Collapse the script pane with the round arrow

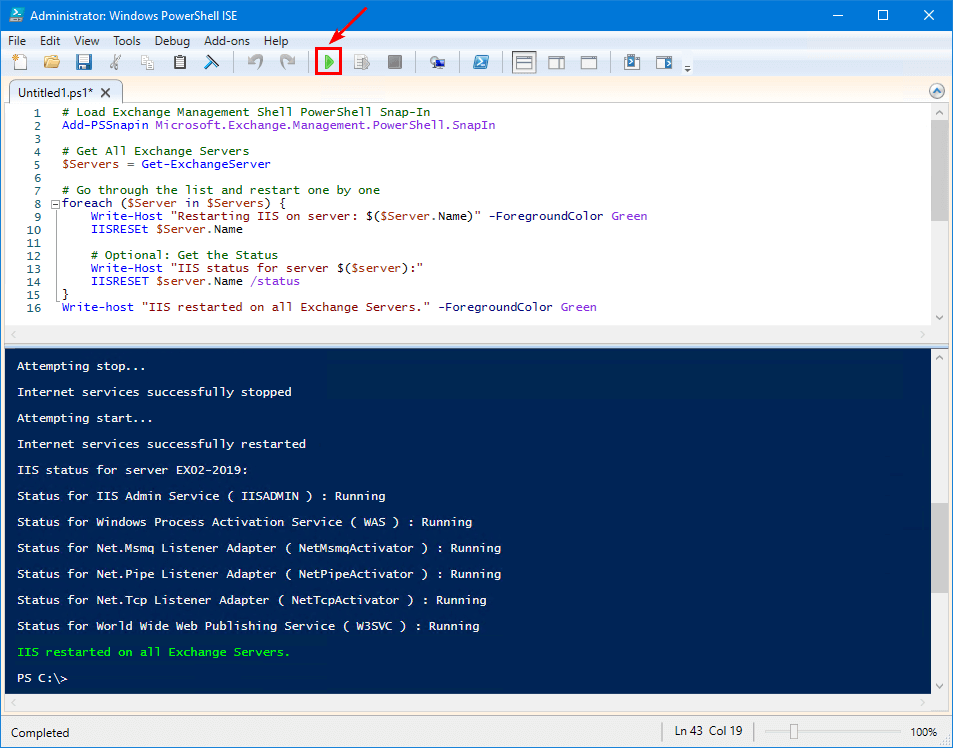click(x=937, y=91)
